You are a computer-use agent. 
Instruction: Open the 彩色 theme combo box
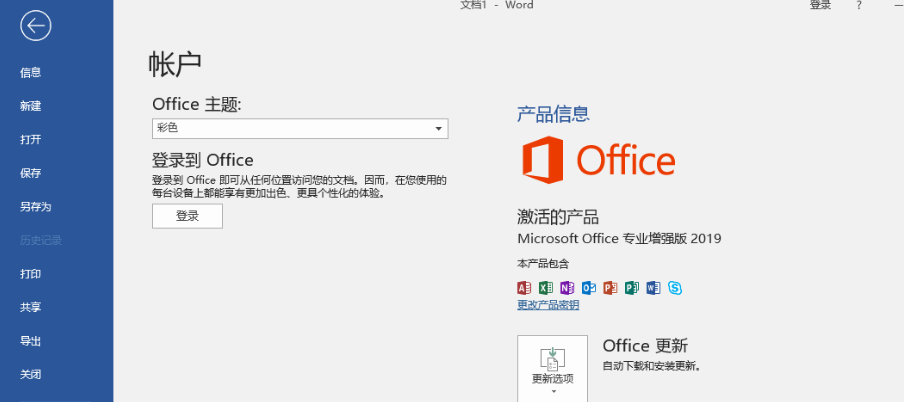(300, 129)
